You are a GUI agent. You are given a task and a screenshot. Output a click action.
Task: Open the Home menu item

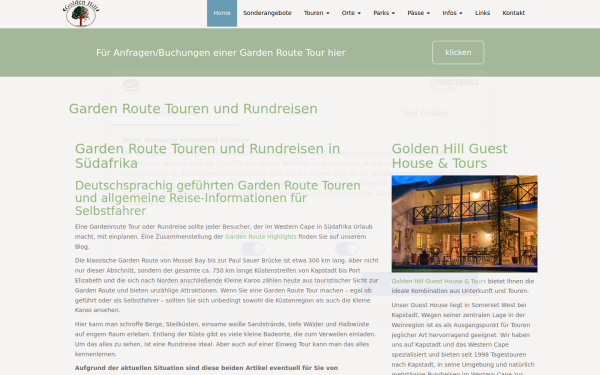tap(222, 13)
